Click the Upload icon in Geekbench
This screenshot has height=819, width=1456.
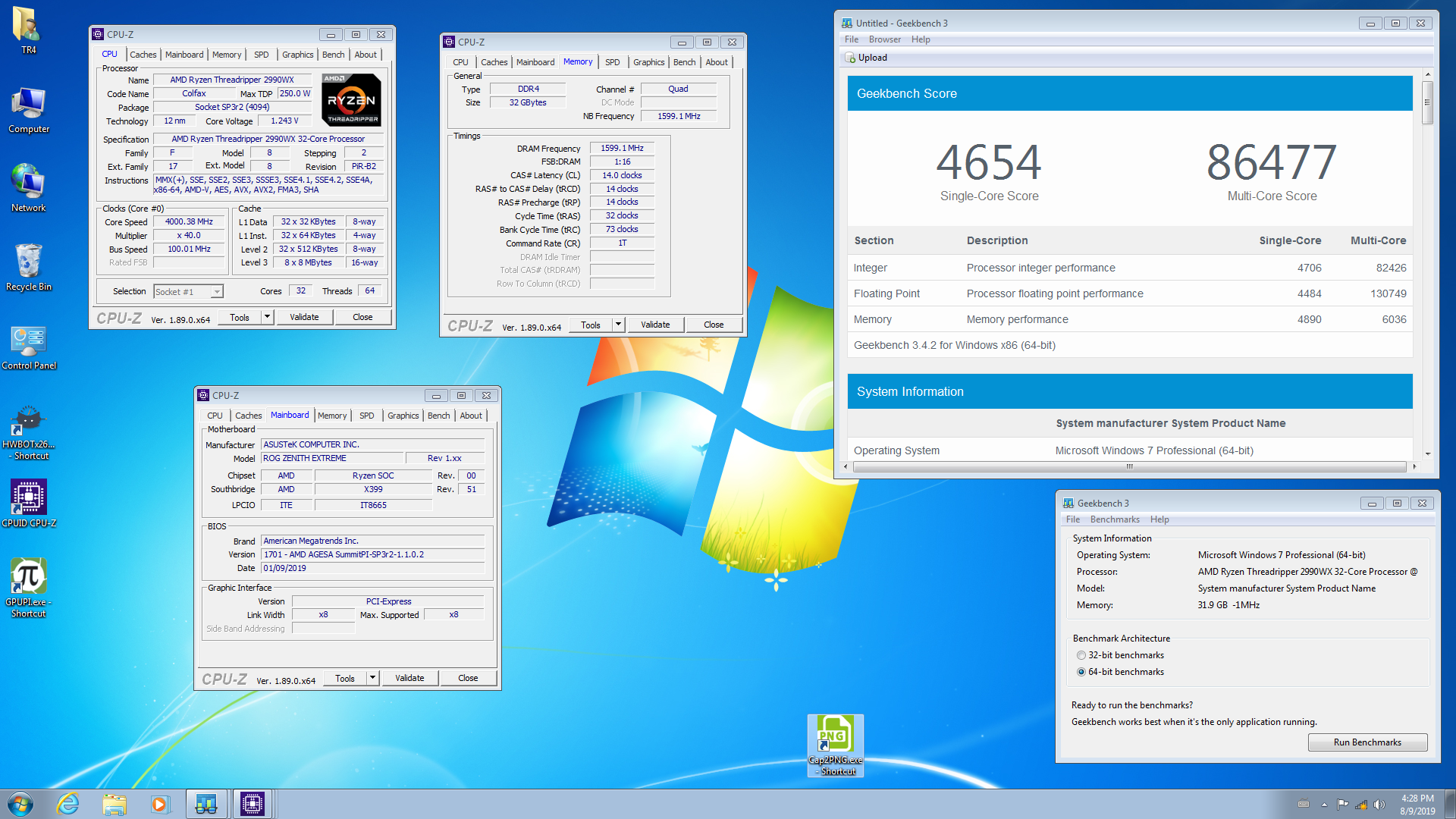[850, 58]
